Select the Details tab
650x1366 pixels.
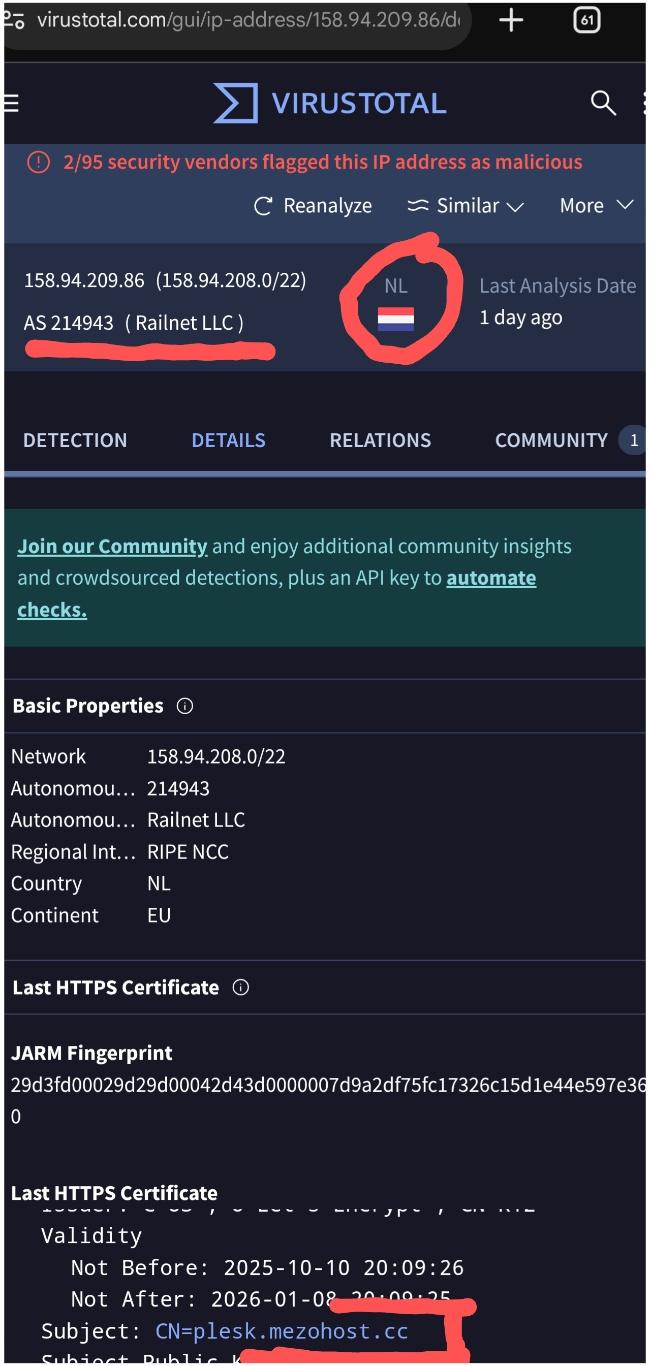pos(228,440)
